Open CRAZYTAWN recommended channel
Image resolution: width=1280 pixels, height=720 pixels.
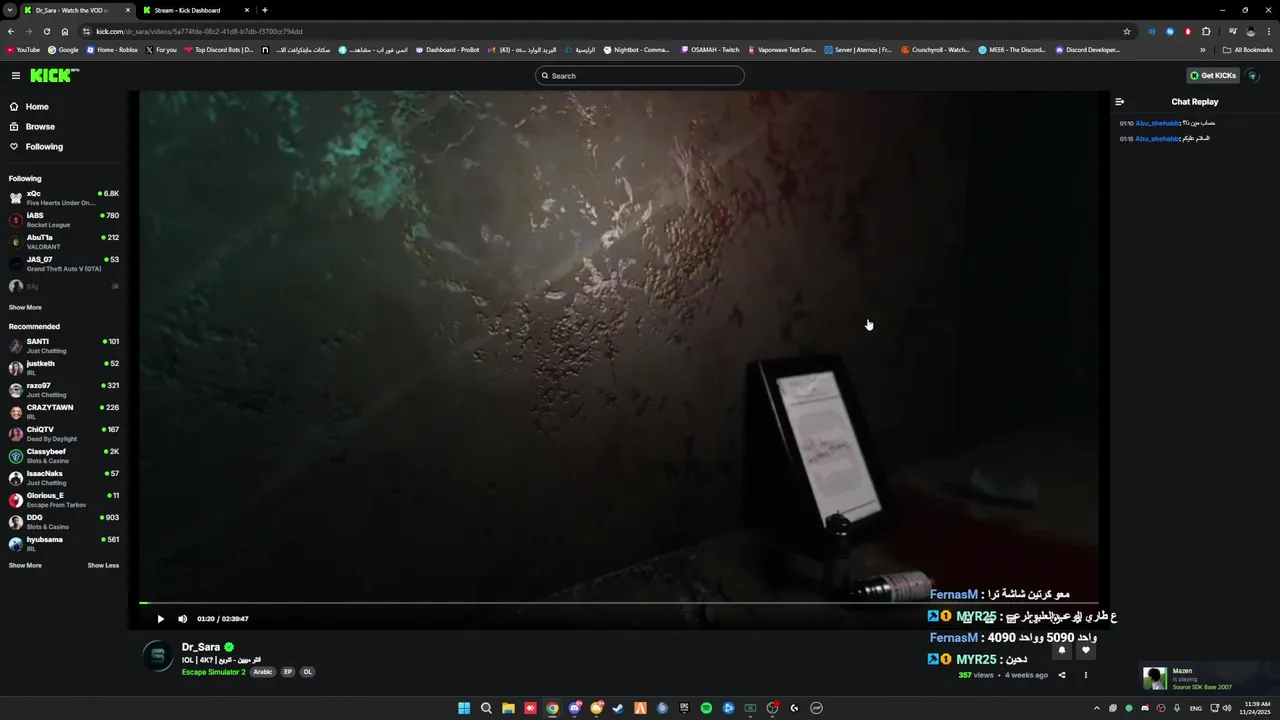(x=64, y=412)
